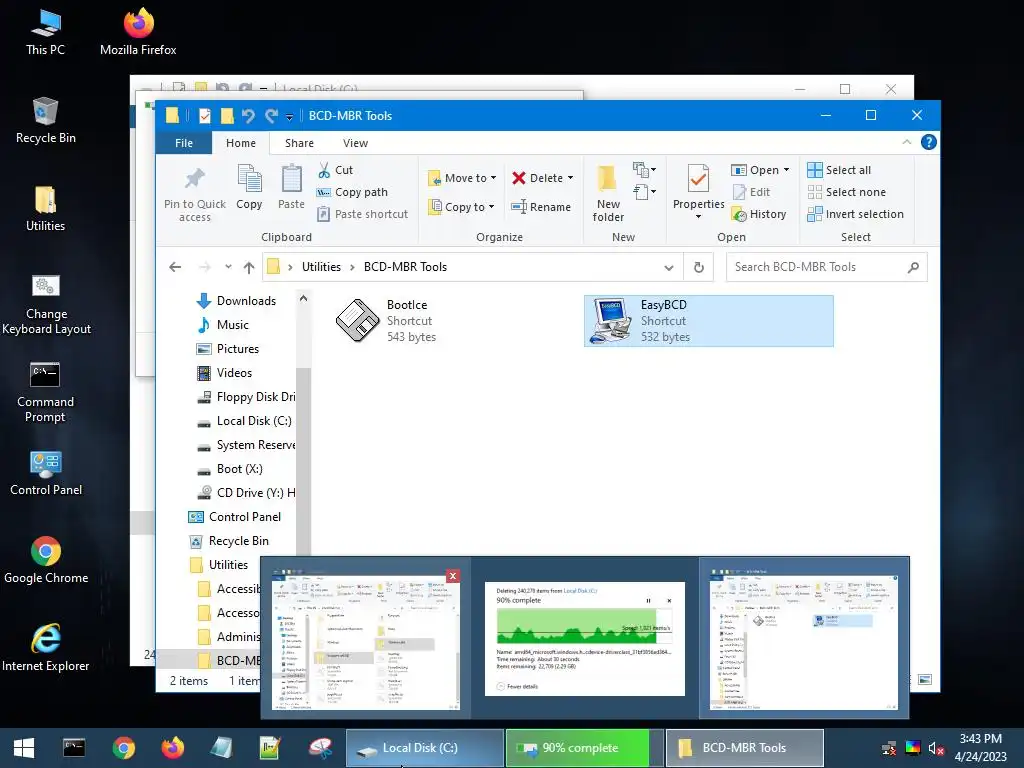Select Local Disk (C:) in navigation pane

pos(244,421)
